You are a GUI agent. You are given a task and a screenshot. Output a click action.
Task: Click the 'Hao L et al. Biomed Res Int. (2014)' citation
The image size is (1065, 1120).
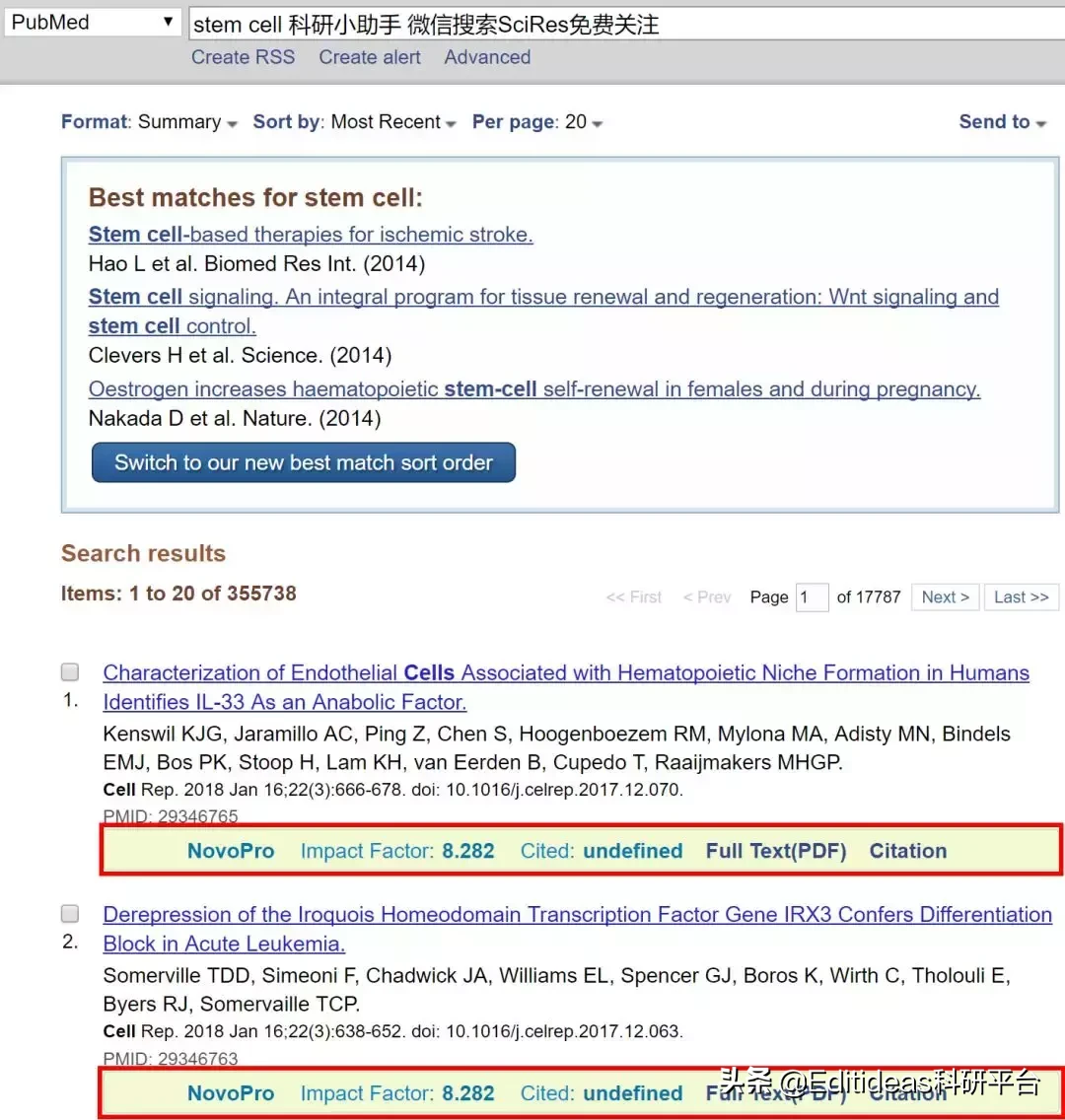point(256,264)
